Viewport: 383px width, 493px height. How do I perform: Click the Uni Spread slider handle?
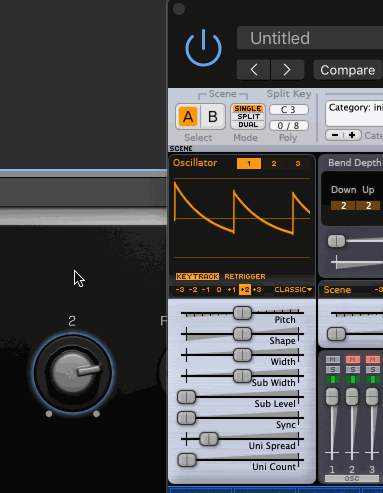point(209,439)
